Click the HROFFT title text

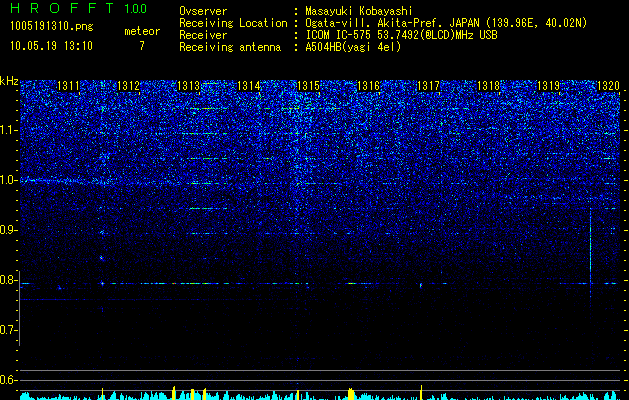point(62,8)
